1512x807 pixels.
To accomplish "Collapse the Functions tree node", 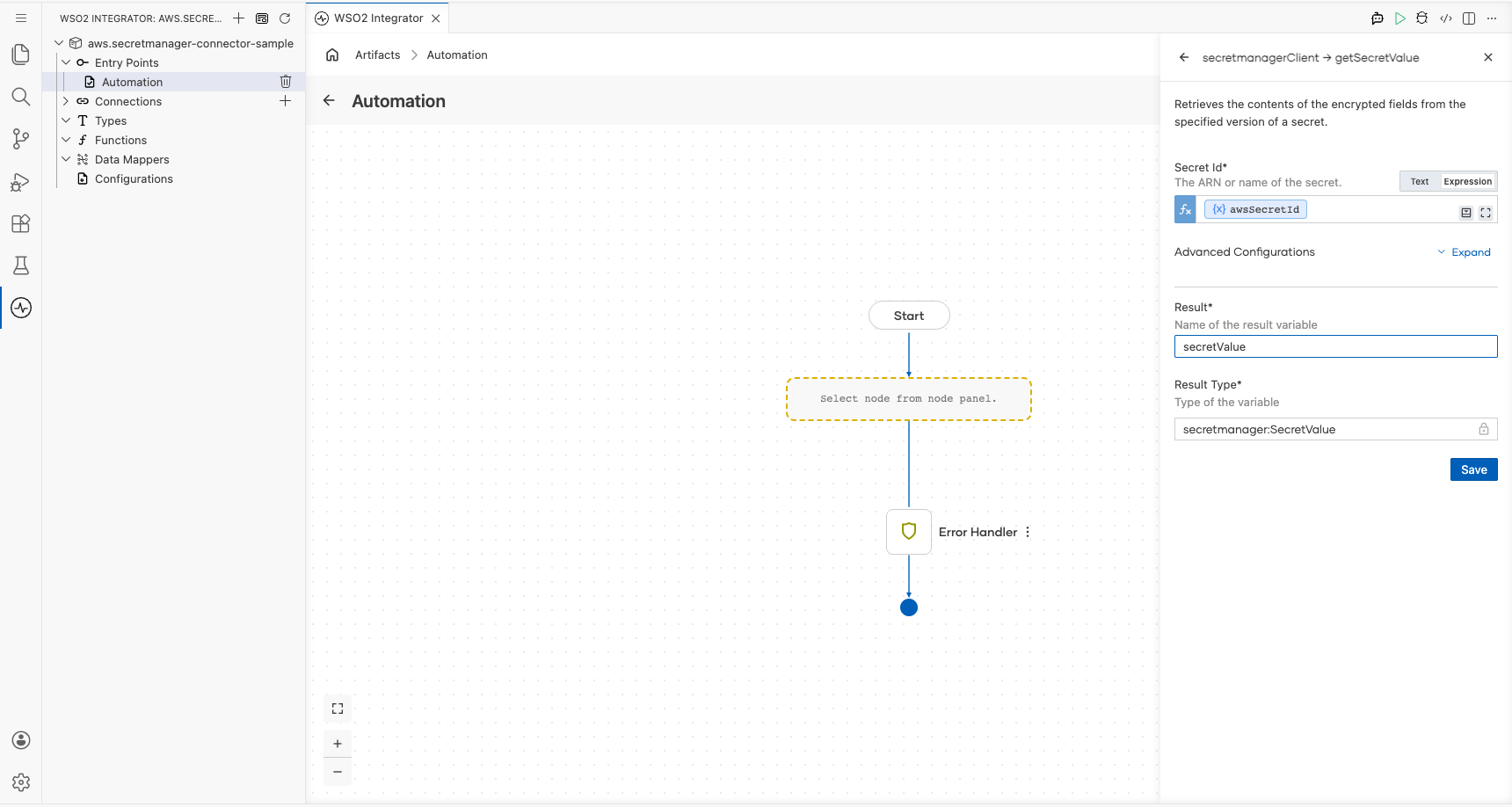I will [x=66, y=140].
